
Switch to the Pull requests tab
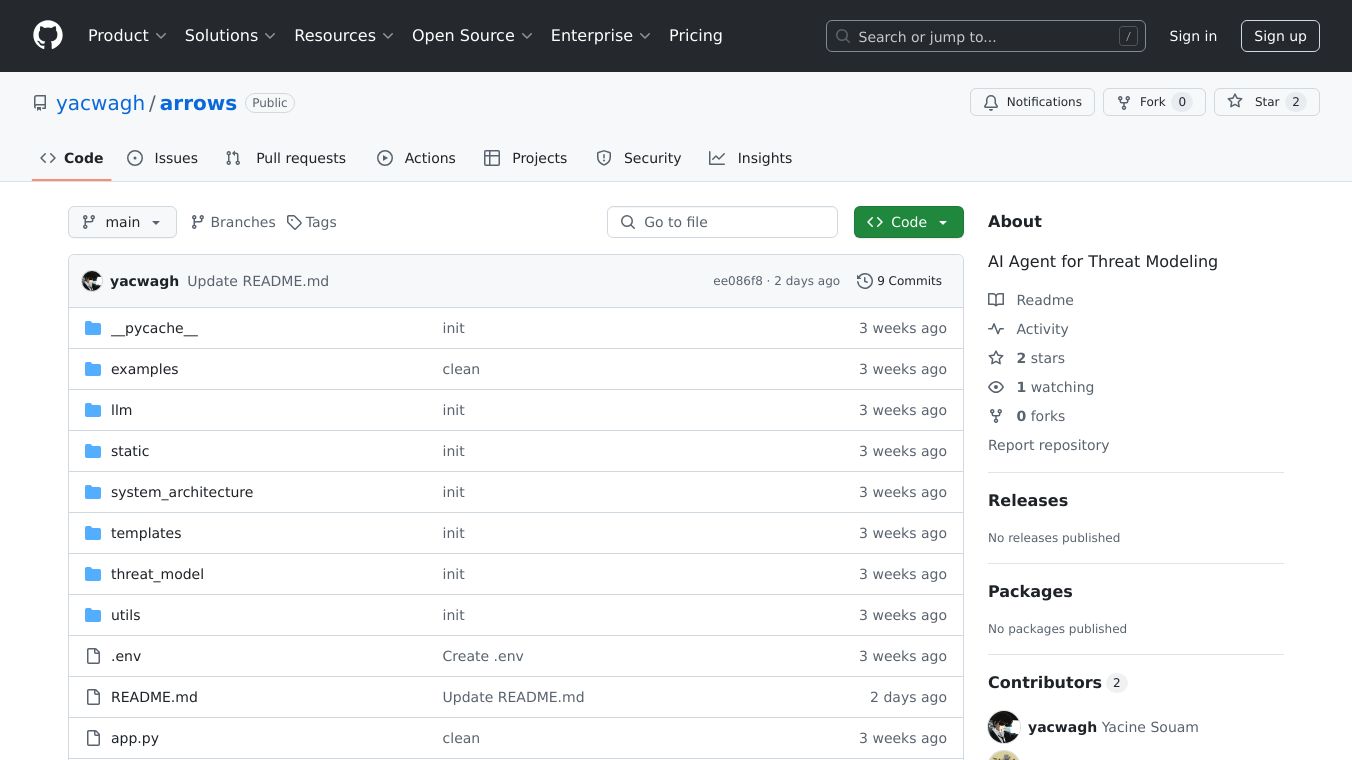[286, 158]
